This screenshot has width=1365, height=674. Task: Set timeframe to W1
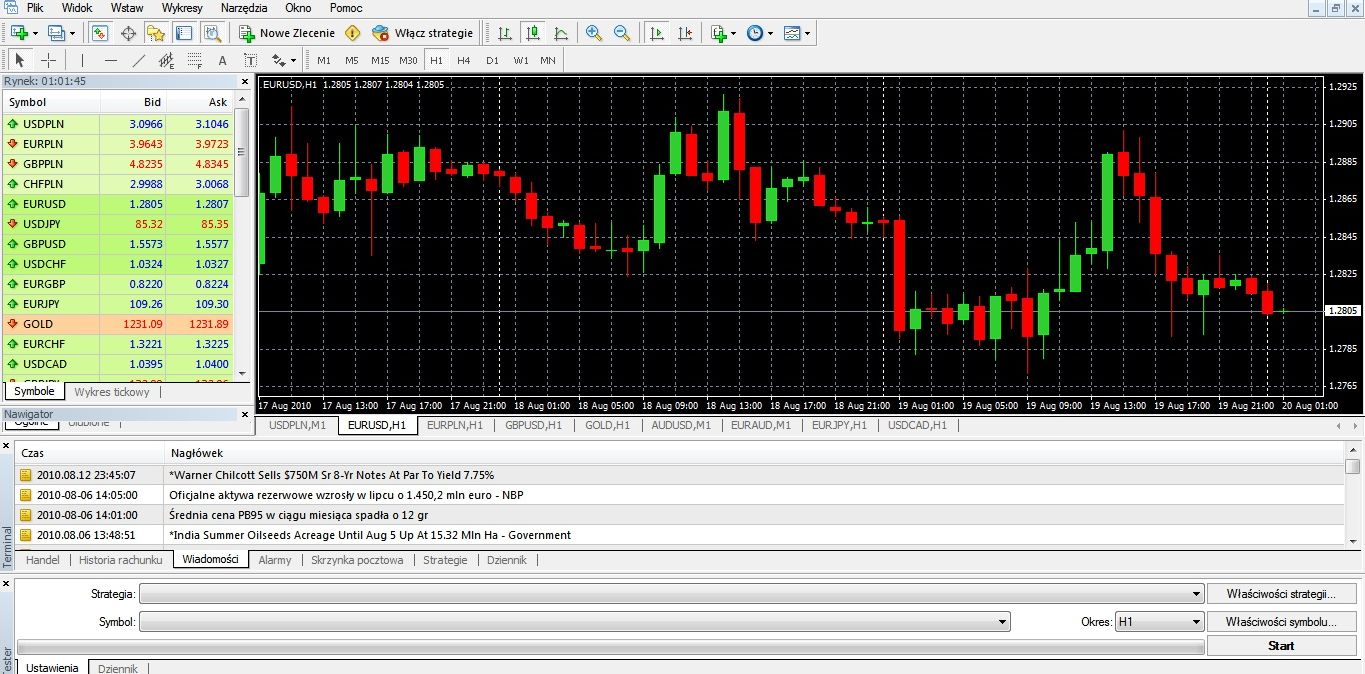[520, 60]
